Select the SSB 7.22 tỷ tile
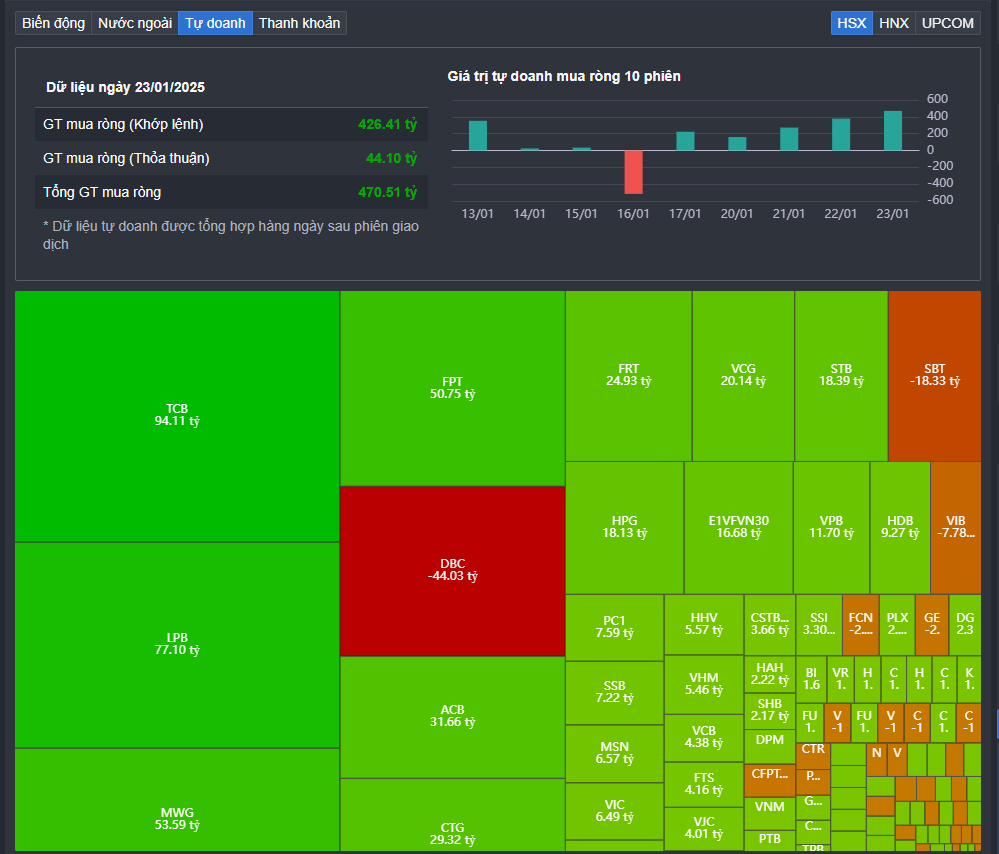 tap(614, 693)
